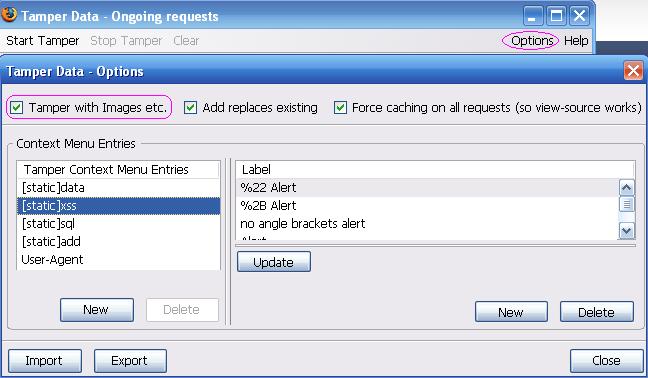Viewport: 648px width, 378px height.
Task: Click Delete button under the Label list
Action: pos(596,312)
